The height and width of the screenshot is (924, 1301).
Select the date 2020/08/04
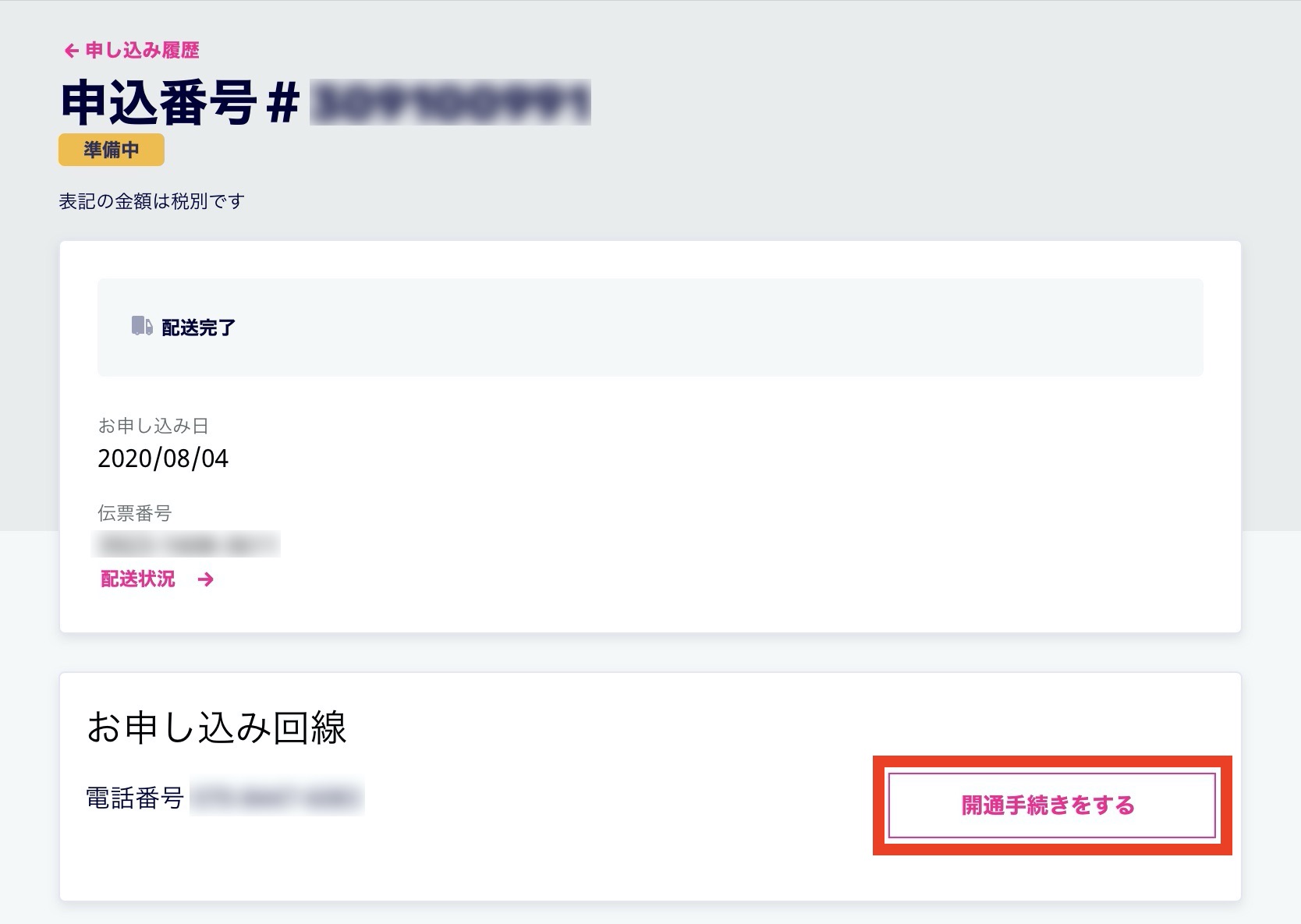[163, 458]
